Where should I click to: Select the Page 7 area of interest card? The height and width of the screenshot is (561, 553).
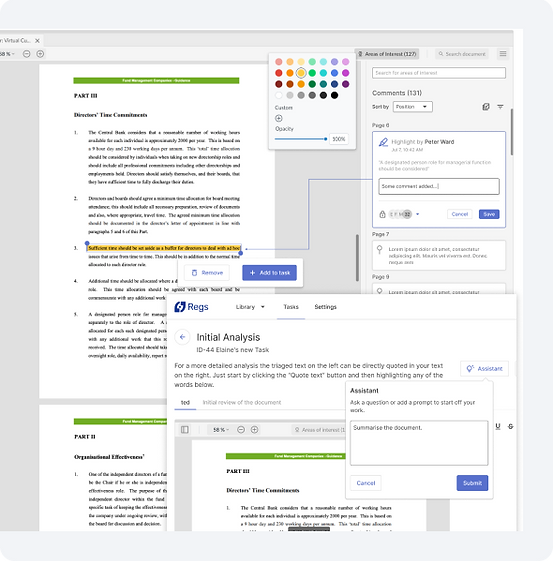pos(439,255)
